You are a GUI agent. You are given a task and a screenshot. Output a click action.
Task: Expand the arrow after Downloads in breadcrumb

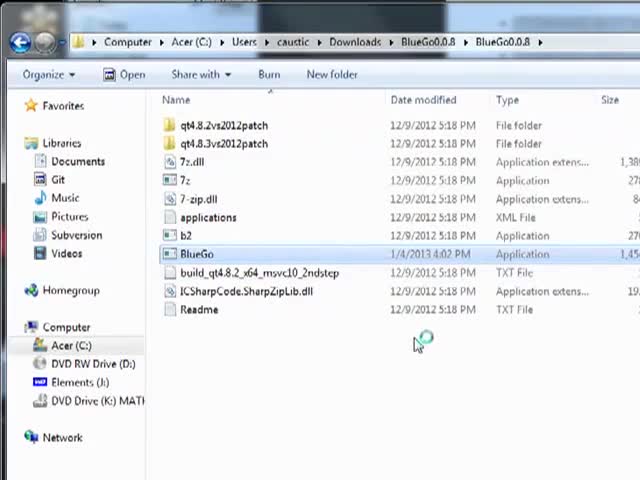tap(391, 42)
